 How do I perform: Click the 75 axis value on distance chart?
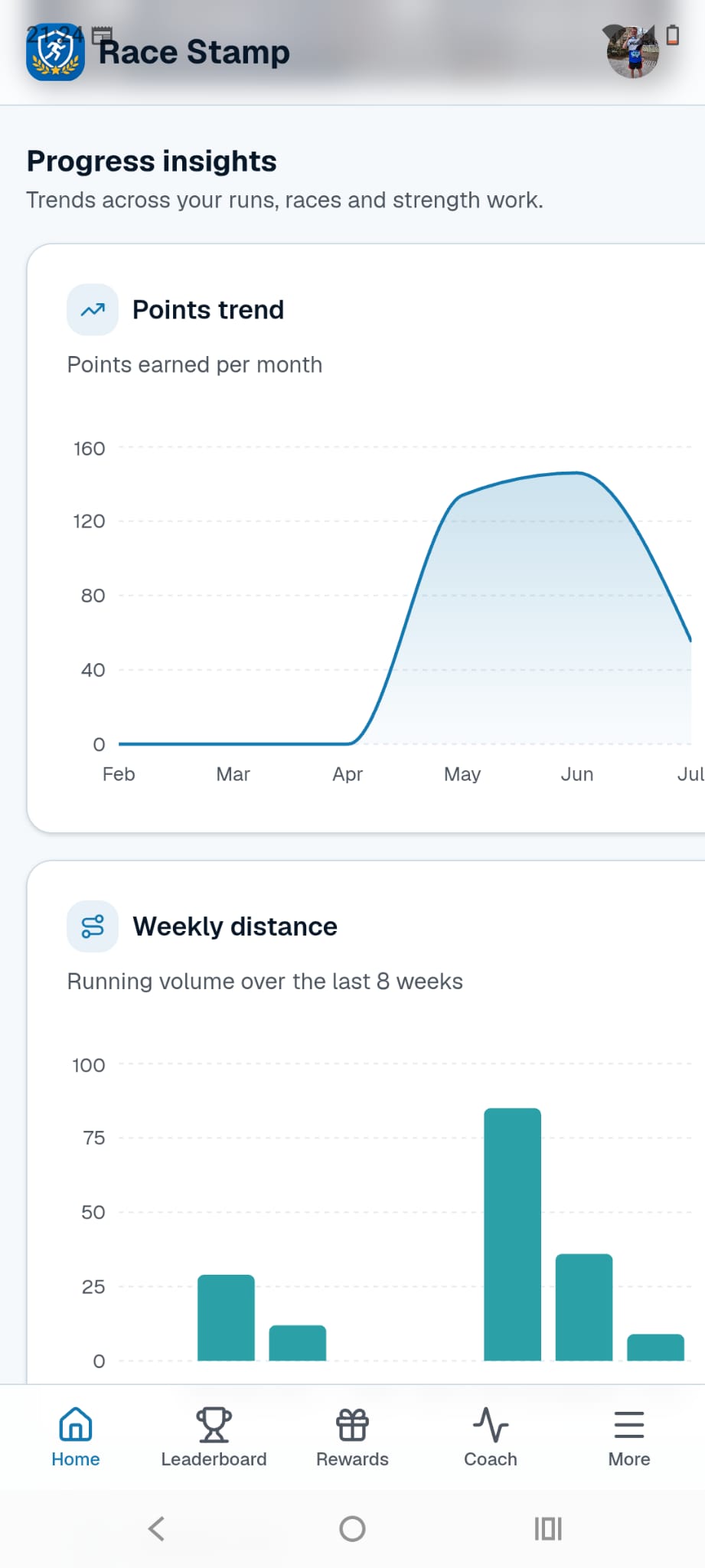pos(94,1138)
